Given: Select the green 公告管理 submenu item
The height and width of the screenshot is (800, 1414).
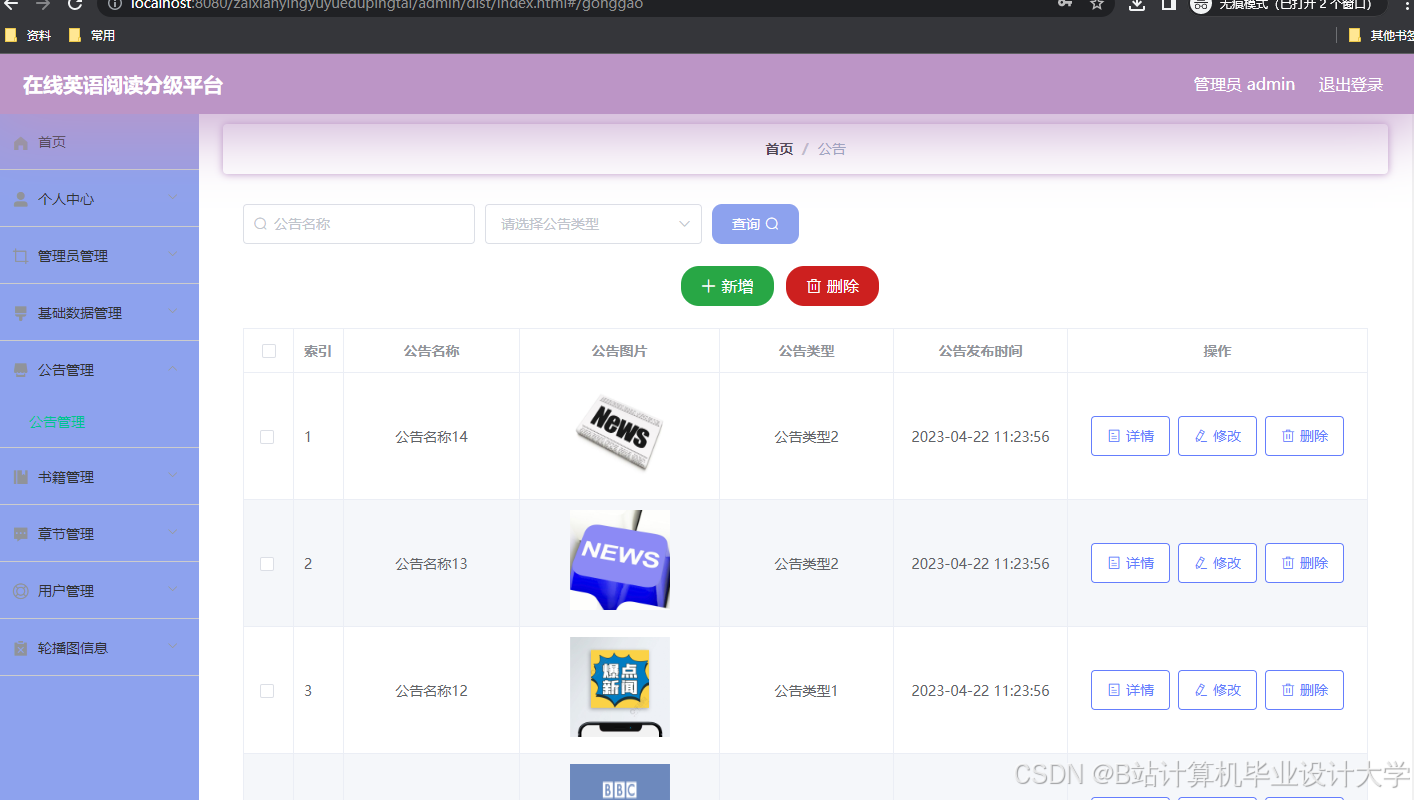Looking at the screenshot, I should click(x=57, y=422).
